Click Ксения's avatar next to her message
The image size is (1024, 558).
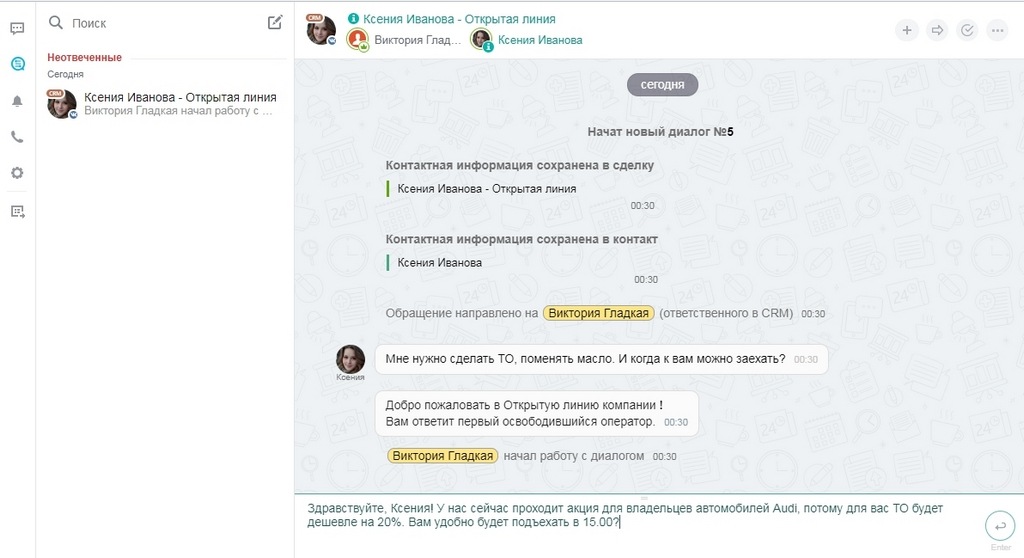click(x=350, y=359)
